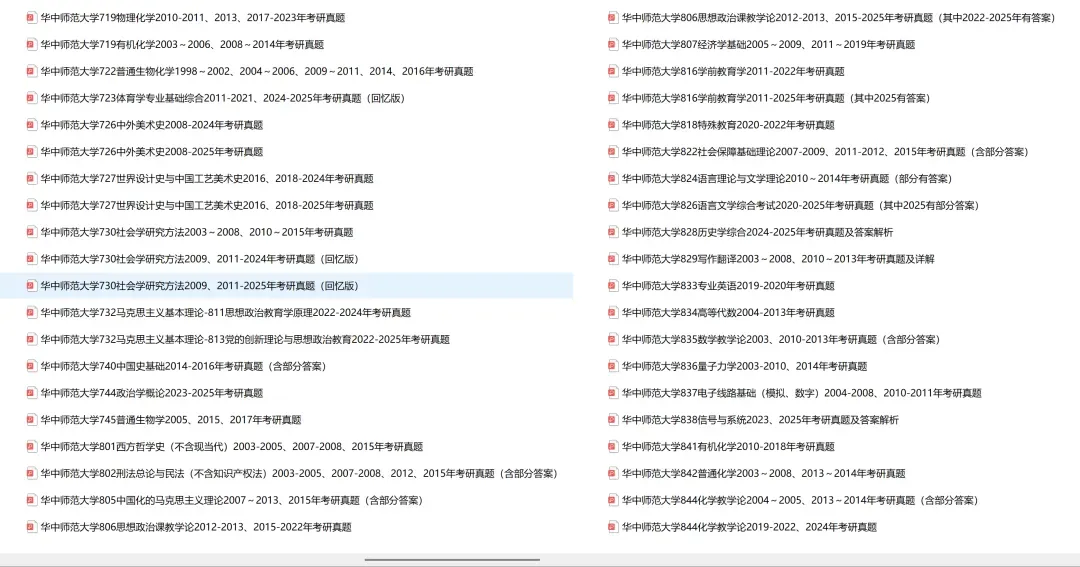Click PDF icon beside 740中国史基础 file

[x=31, y=367]
